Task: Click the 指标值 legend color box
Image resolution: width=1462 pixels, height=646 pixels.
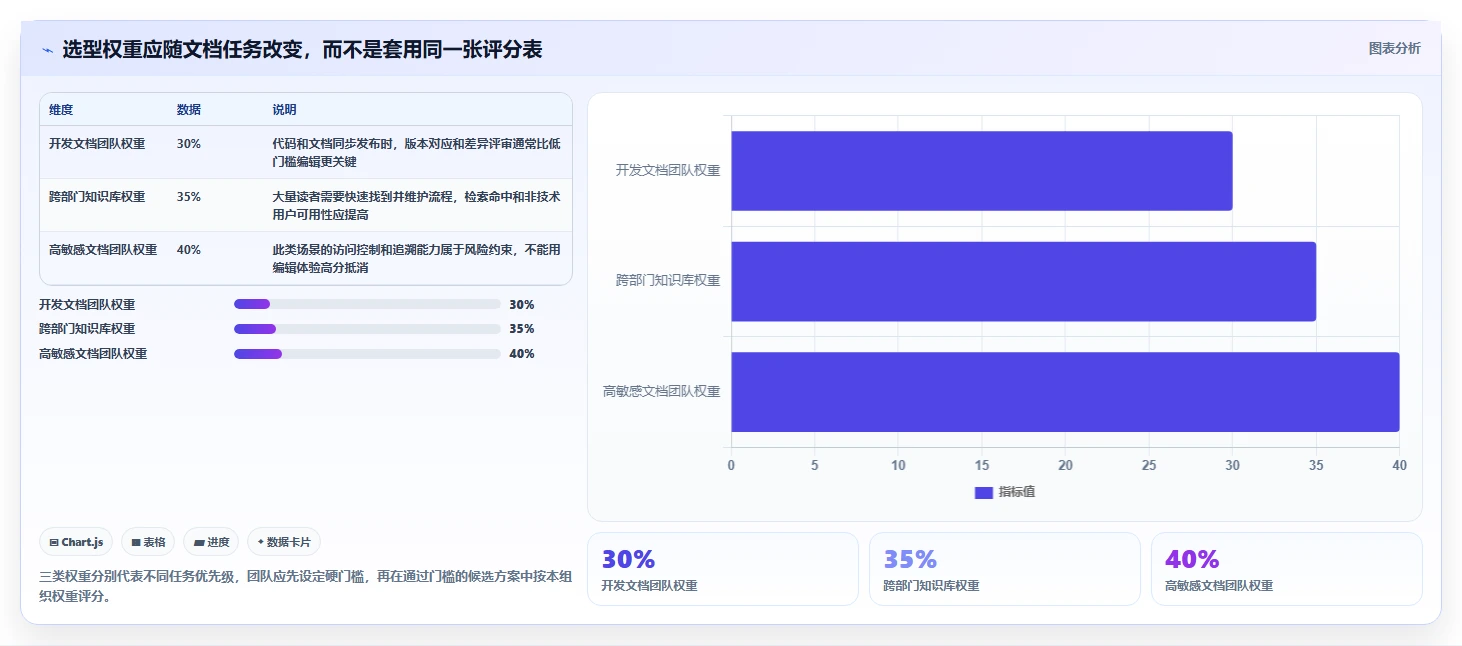Action: pyautogui.click(x=983, y=492)
